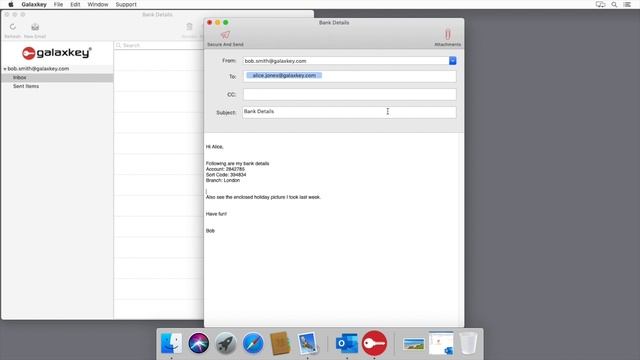Click the 'Bob' signature line

210,231
